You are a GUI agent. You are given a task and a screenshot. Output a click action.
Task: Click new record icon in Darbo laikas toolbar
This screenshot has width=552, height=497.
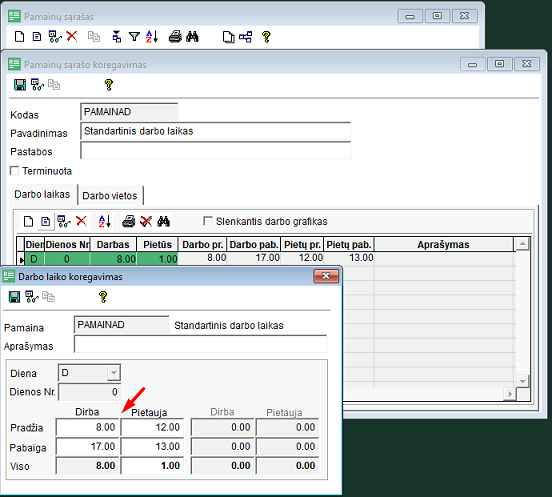[x=29, y=221]
